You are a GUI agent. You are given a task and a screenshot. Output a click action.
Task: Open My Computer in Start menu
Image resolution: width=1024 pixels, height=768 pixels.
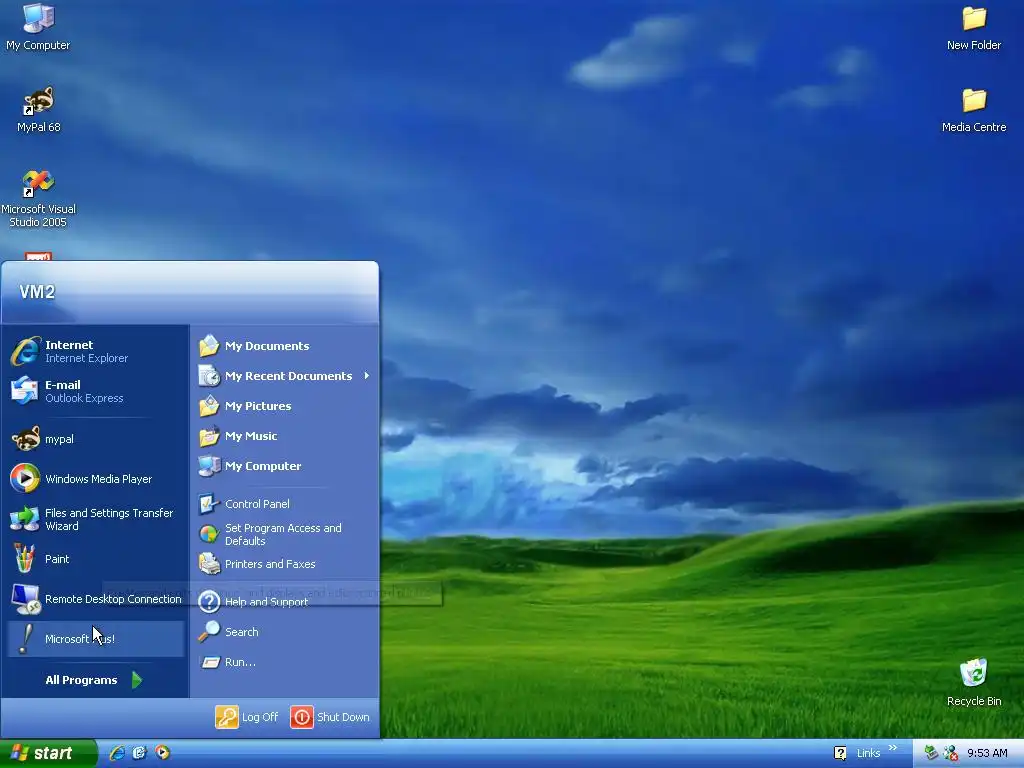click(285, 466)
